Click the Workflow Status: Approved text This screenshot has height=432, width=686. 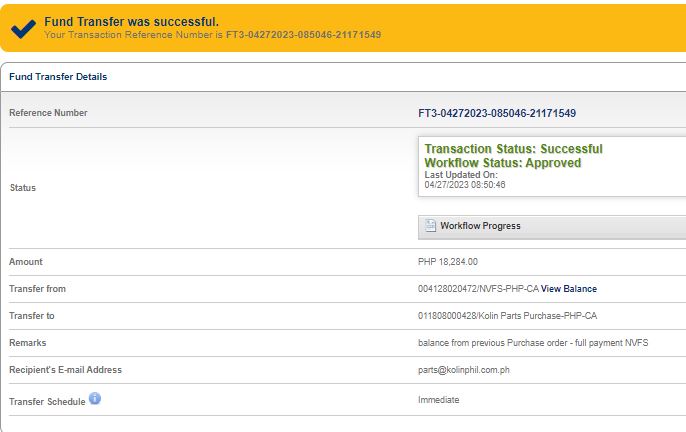tap(502, 163)
